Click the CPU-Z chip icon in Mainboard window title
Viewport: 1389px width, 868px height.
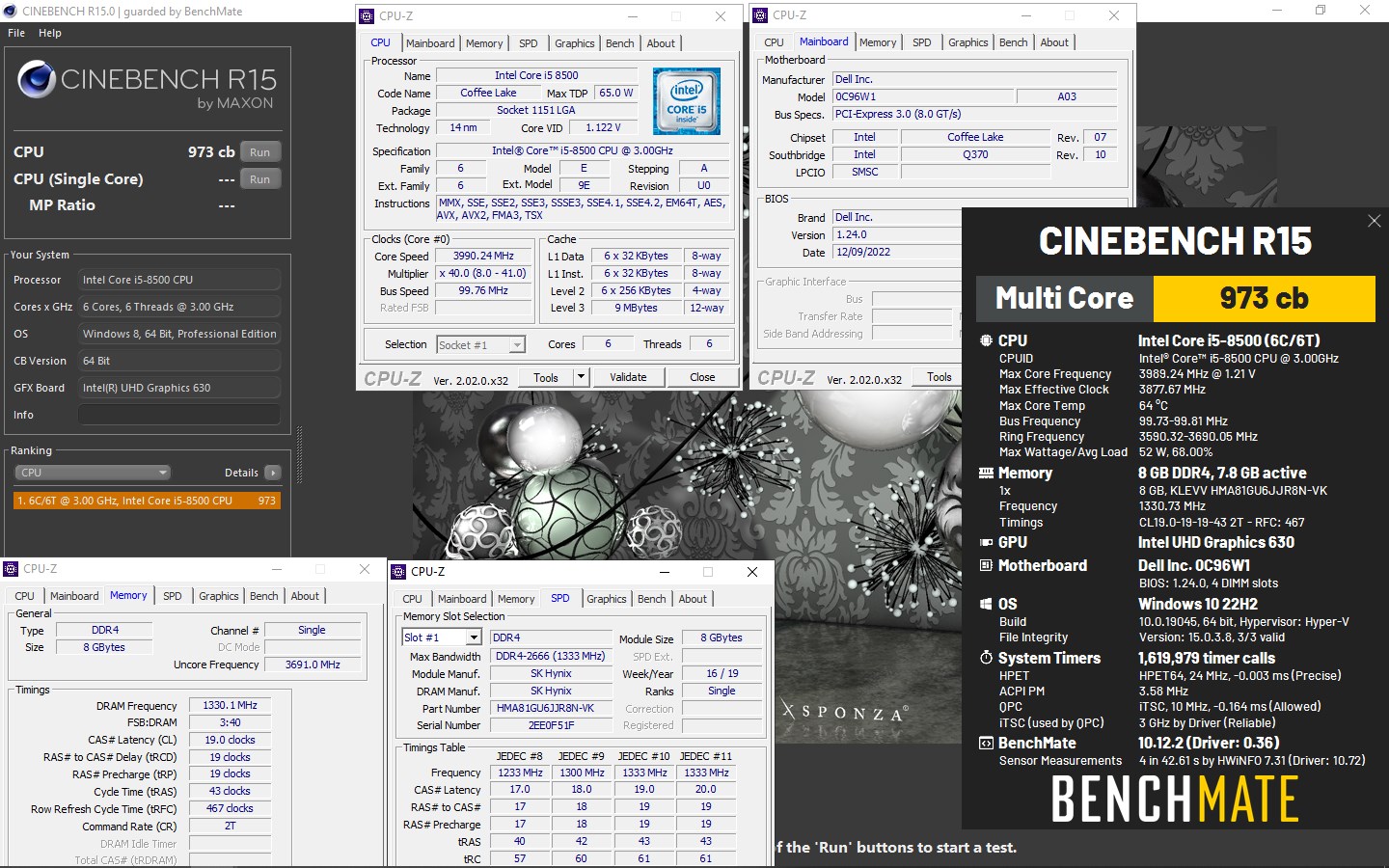(x=761, y=15)
